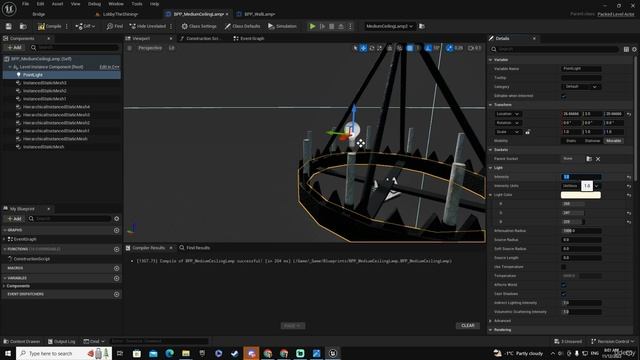This screenshot has width=640, height=360.
Task: Open Class Settings
Action: 199,26
